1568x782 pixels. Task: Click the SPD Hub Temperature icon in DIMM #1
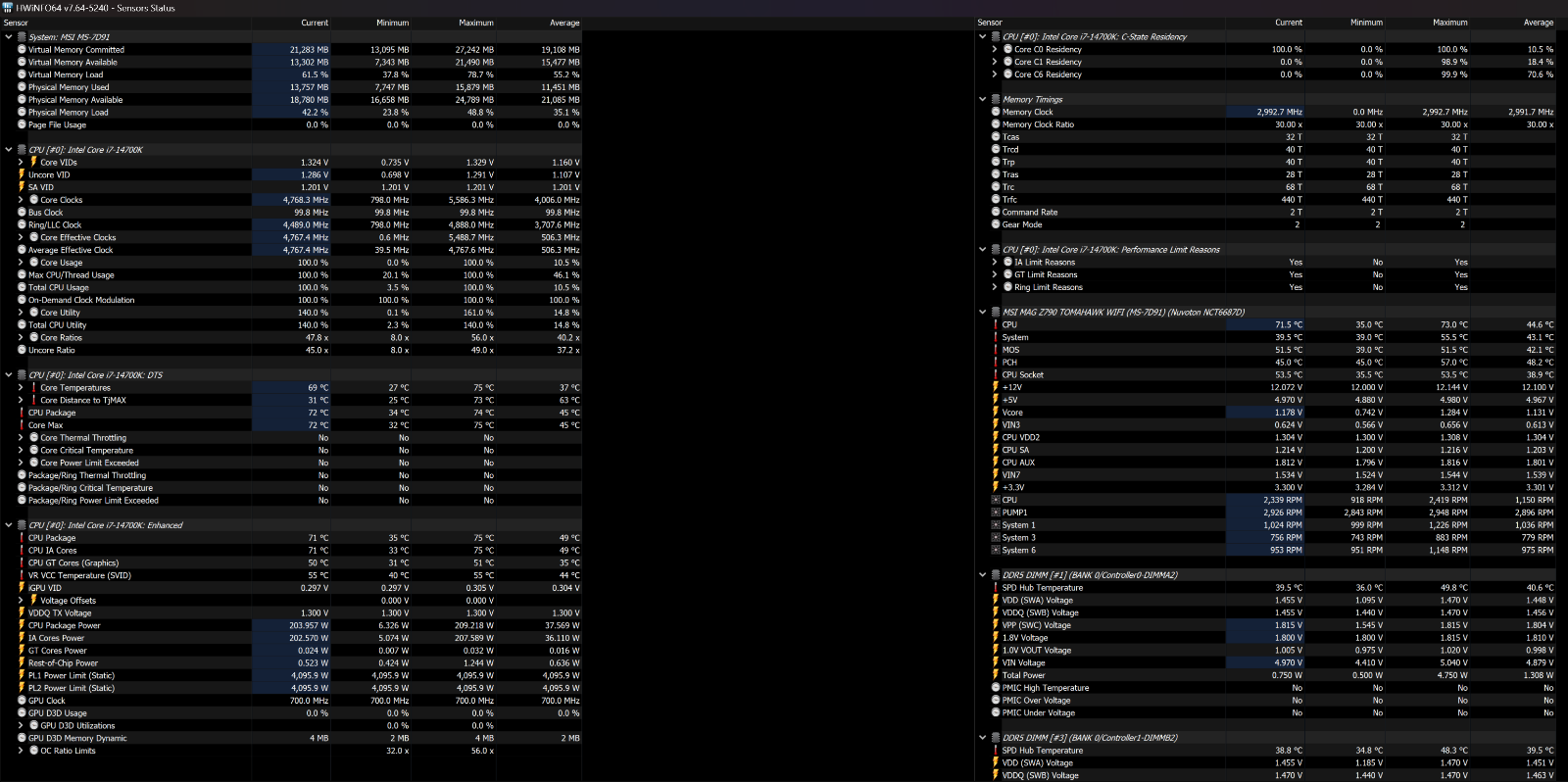click(996, 588)
